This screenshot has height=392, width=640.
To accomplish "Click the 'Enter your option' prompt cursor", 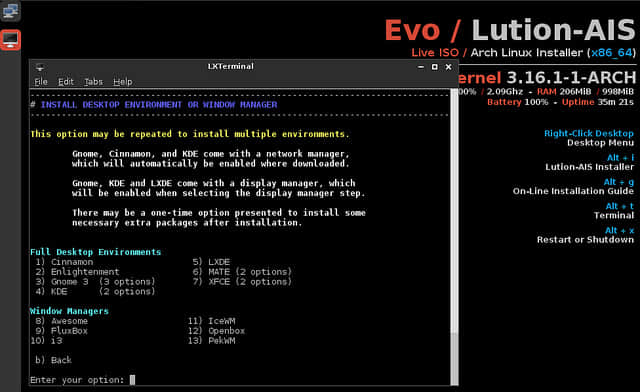I will click(132, 380).
